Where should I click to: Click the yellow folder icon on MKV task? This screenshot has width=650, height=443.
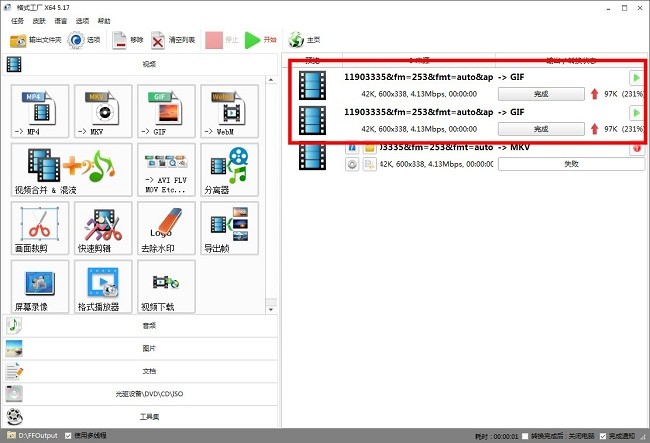click(x=370, y=148)
